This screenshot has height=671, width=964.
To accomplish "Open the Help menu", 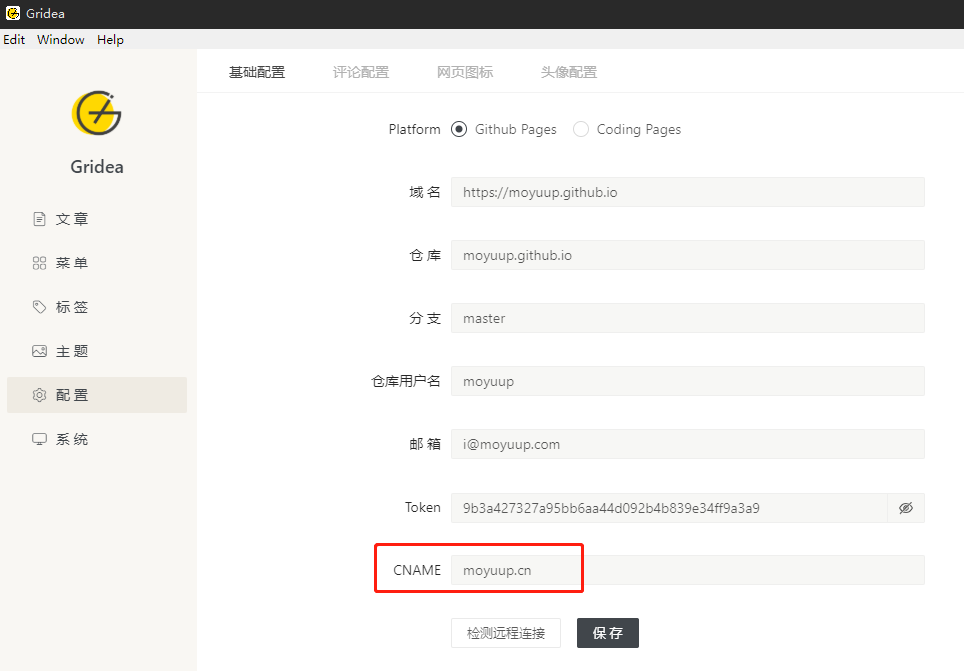I will coord(111,39).
